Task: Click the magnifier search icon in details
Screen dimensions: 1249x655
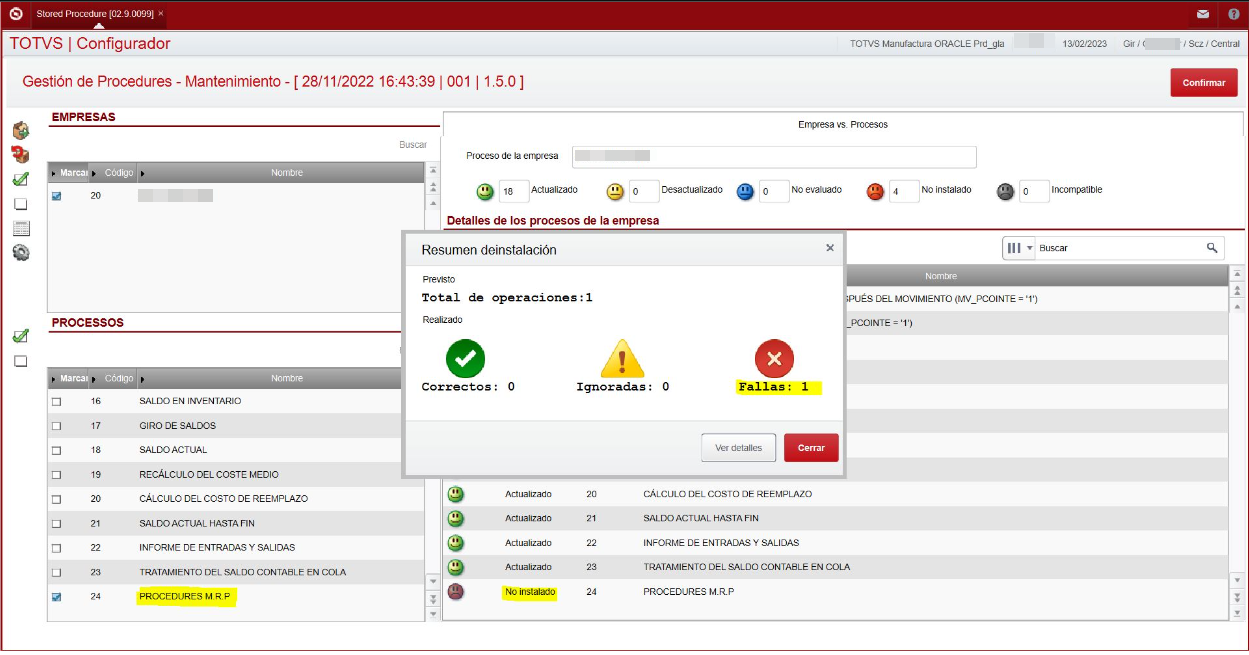Action: coord(1212,248)
